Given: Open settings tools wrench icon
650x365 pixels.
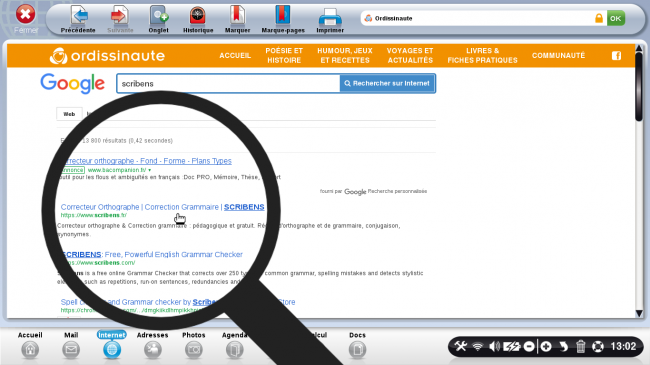Looking at the screenshot, I should (x=461, y=346).
